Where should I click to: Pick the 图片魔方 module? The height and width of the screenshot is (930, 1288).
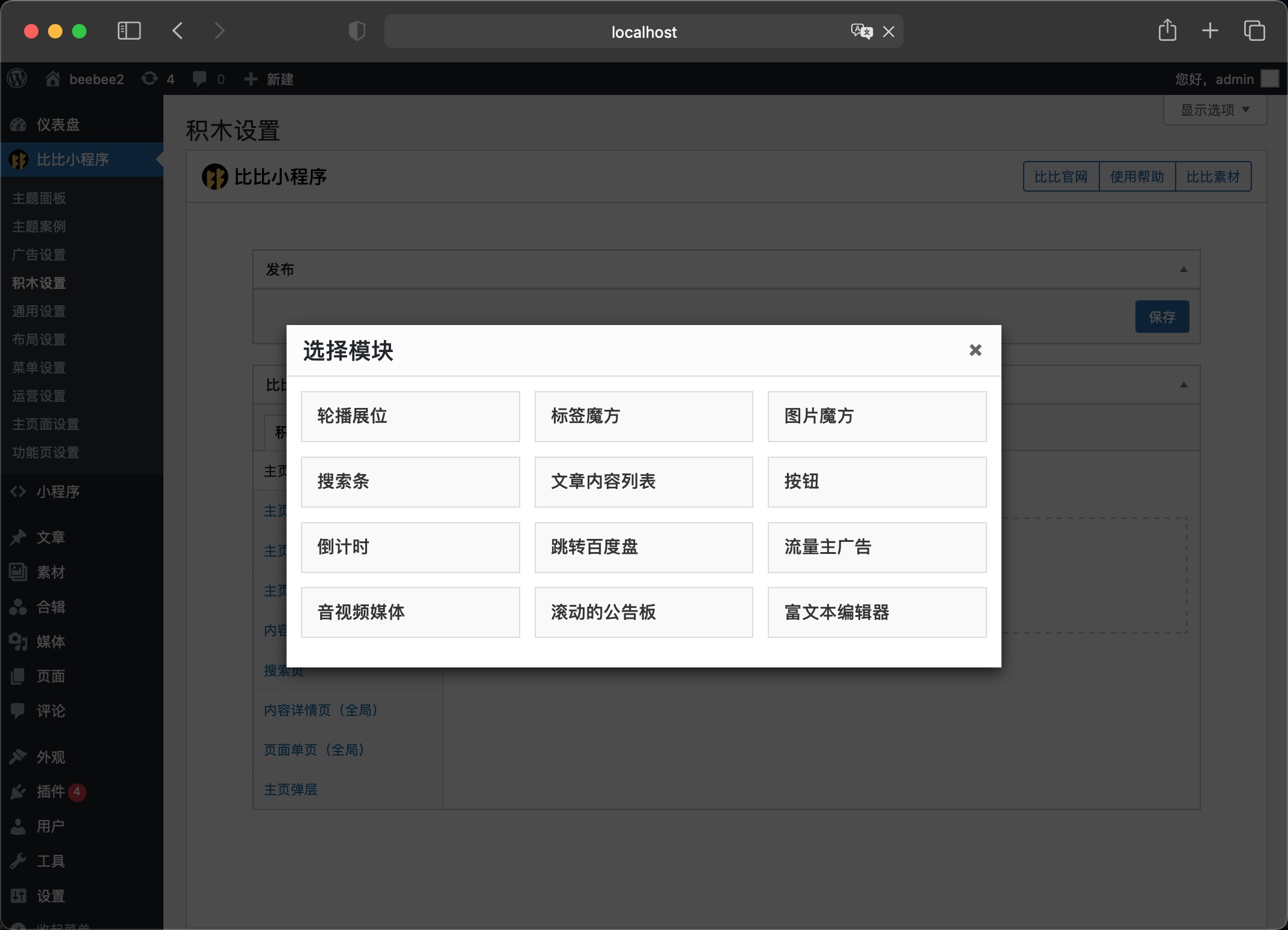click(877, 416)
